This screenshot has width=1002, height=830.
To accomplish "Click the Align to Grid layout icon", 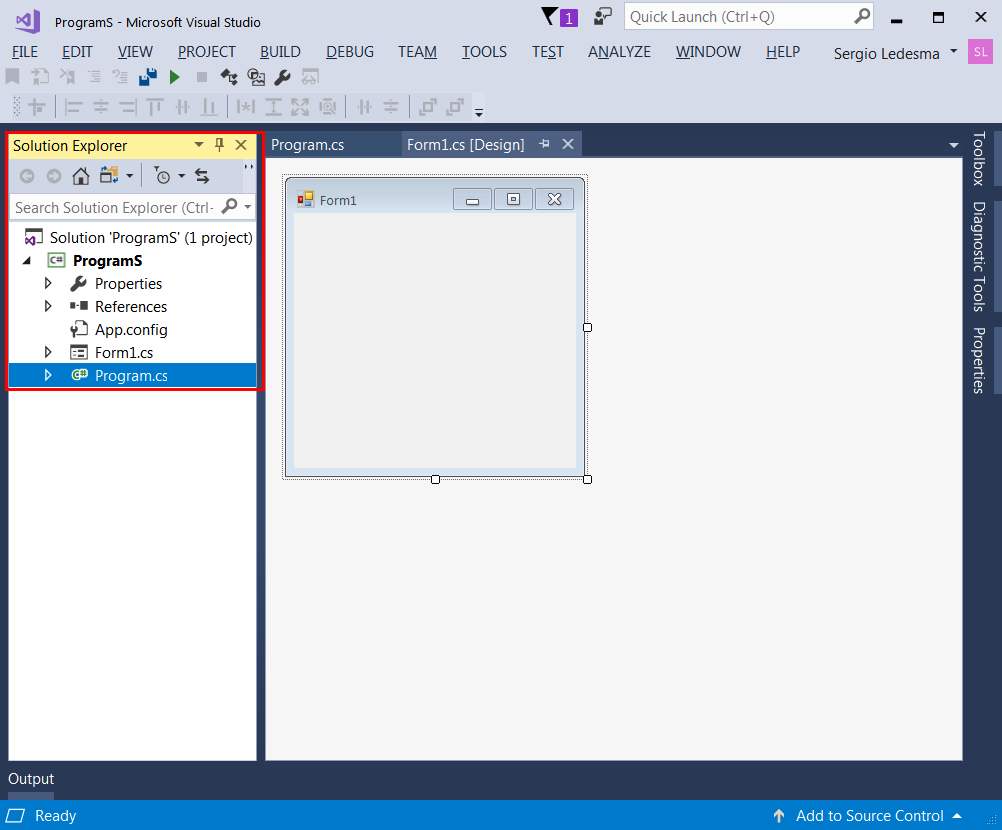I will [x=37, y=107].
